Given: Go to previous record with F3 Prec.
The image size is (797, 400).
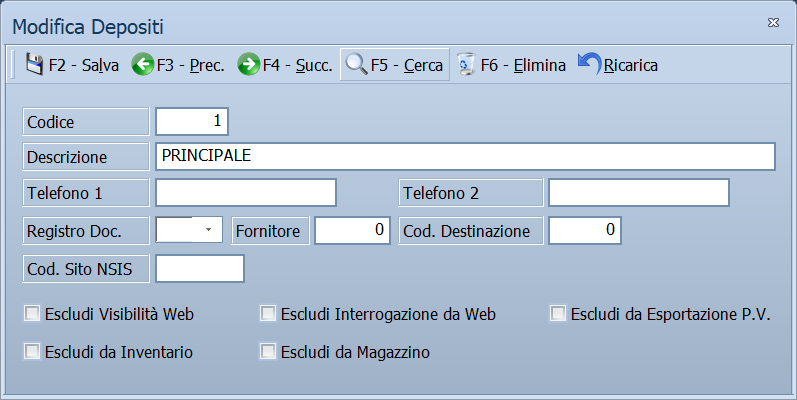Looking at the screenshot, I should [x=178, y=65].
